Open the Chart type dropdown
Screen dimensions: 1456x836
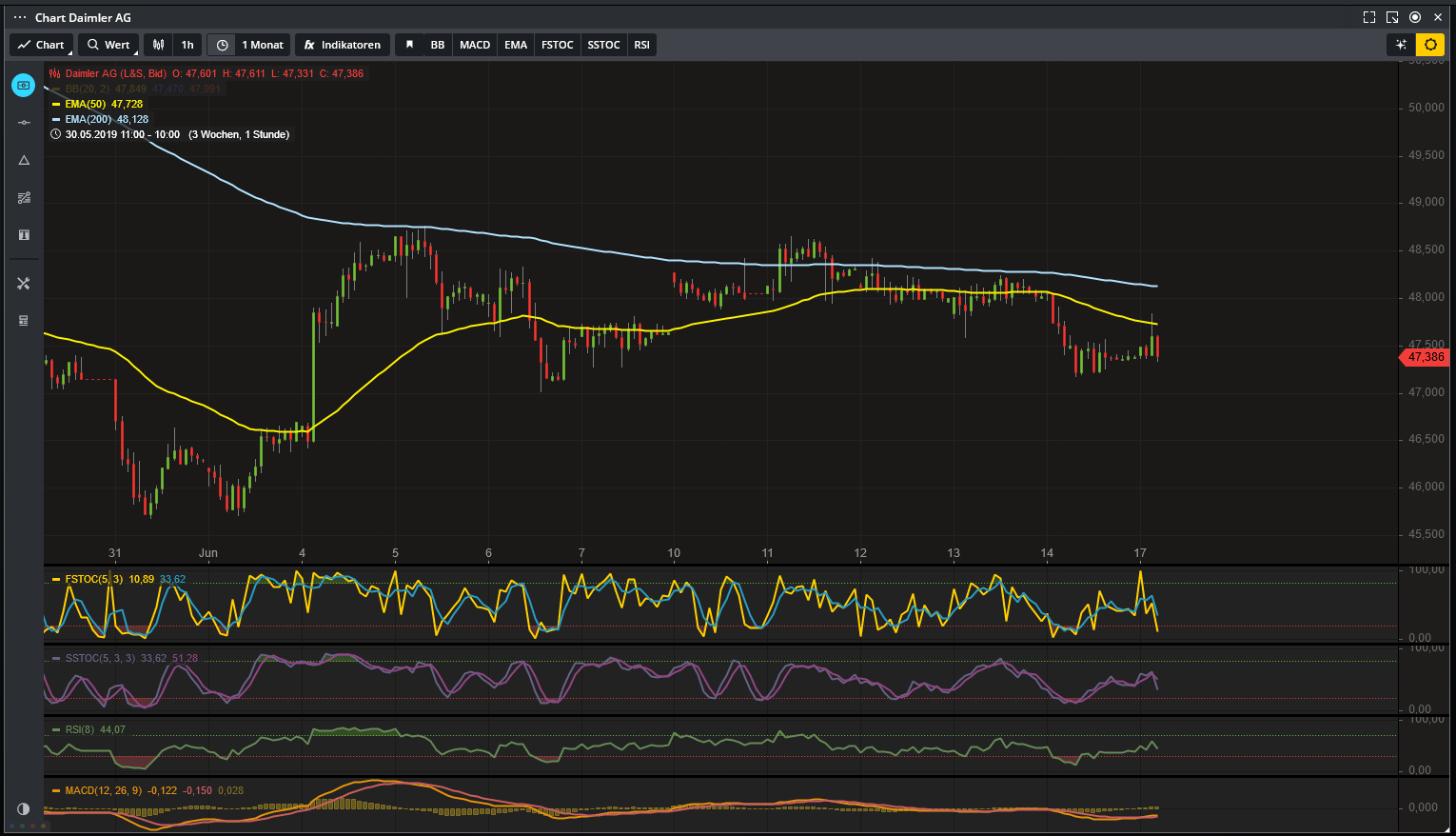point(41,45)
